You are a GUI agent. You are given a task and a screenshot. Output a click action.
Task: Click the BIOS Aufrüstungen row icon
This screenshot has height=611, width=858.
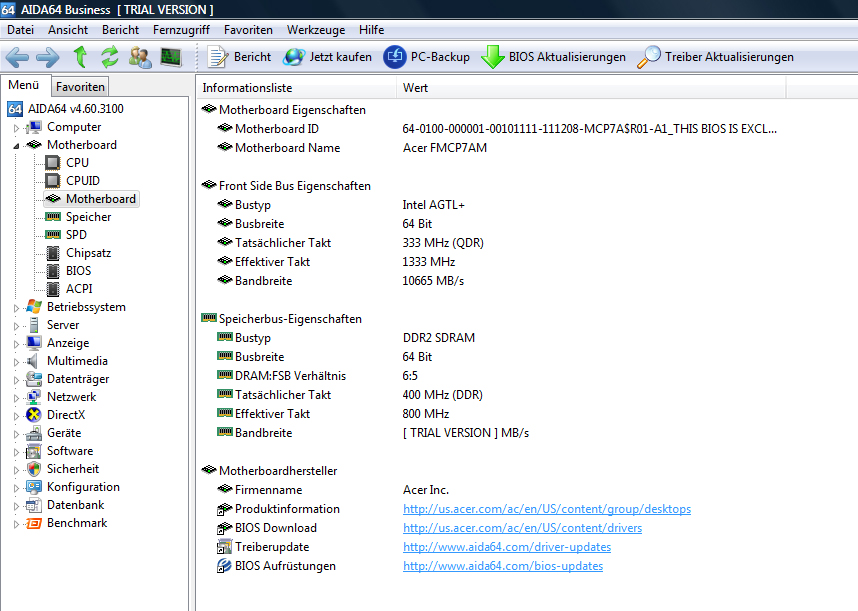tap(224, 566)
